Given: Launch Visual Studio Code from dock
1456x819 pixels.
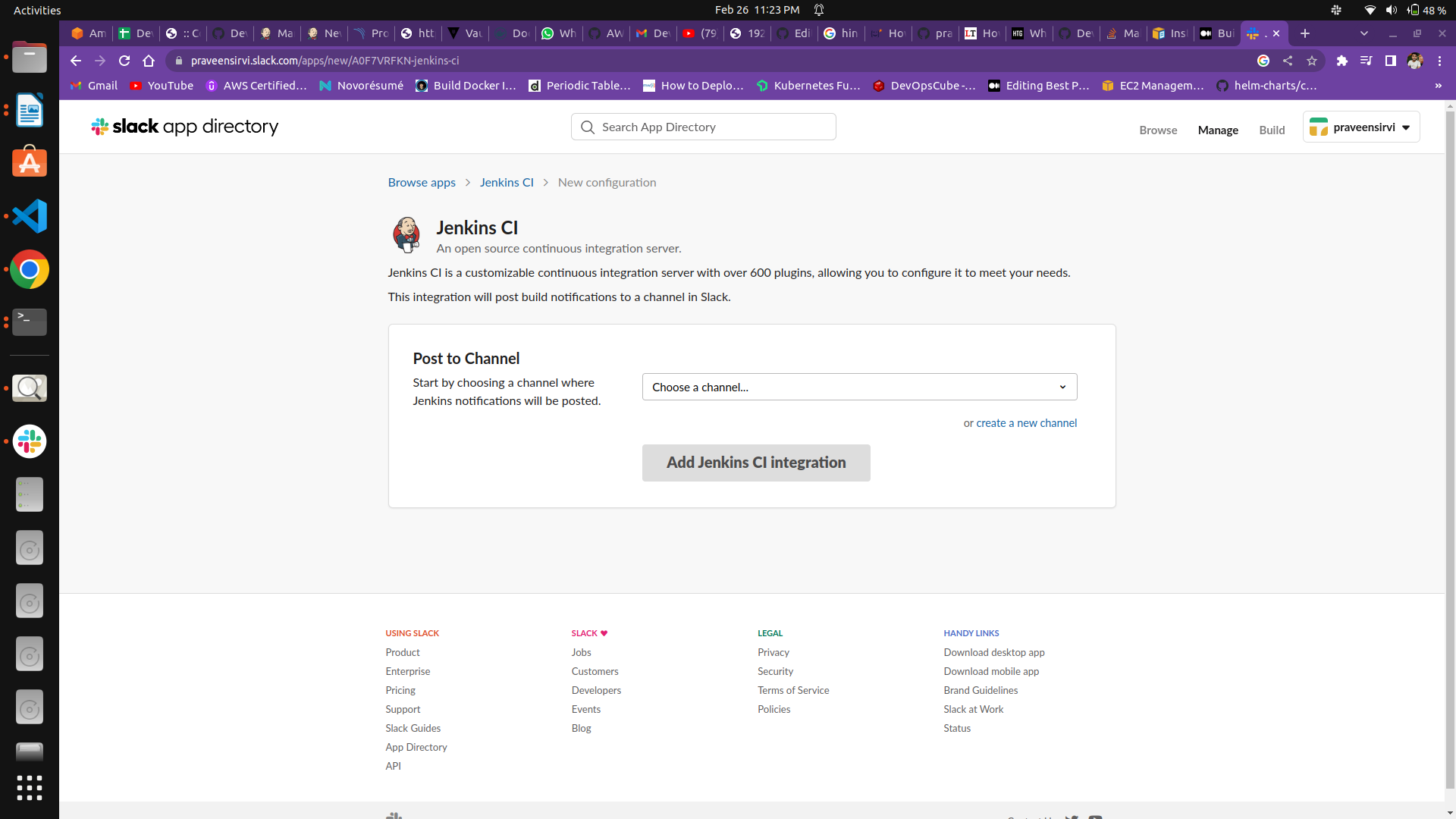Looking at the screenshot, I should (x=30, y=216).
